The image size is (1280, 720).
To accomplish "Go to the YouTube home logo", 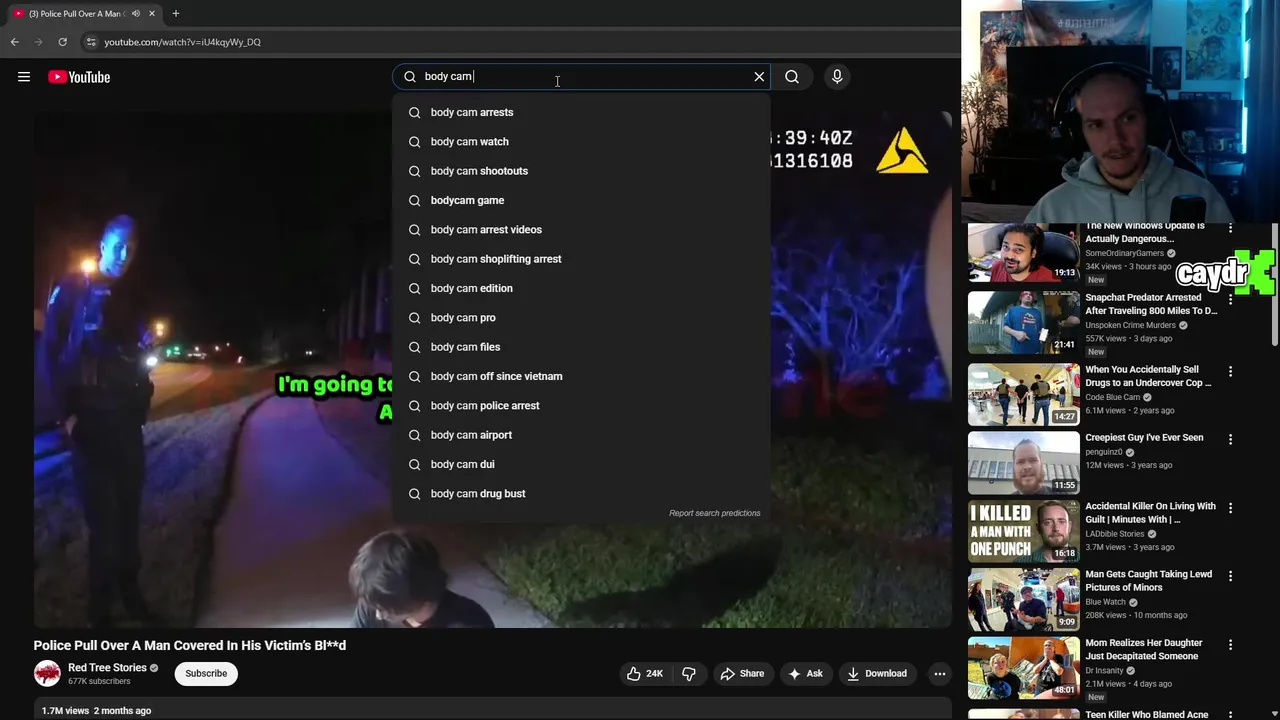I will (x=79, y=77).
